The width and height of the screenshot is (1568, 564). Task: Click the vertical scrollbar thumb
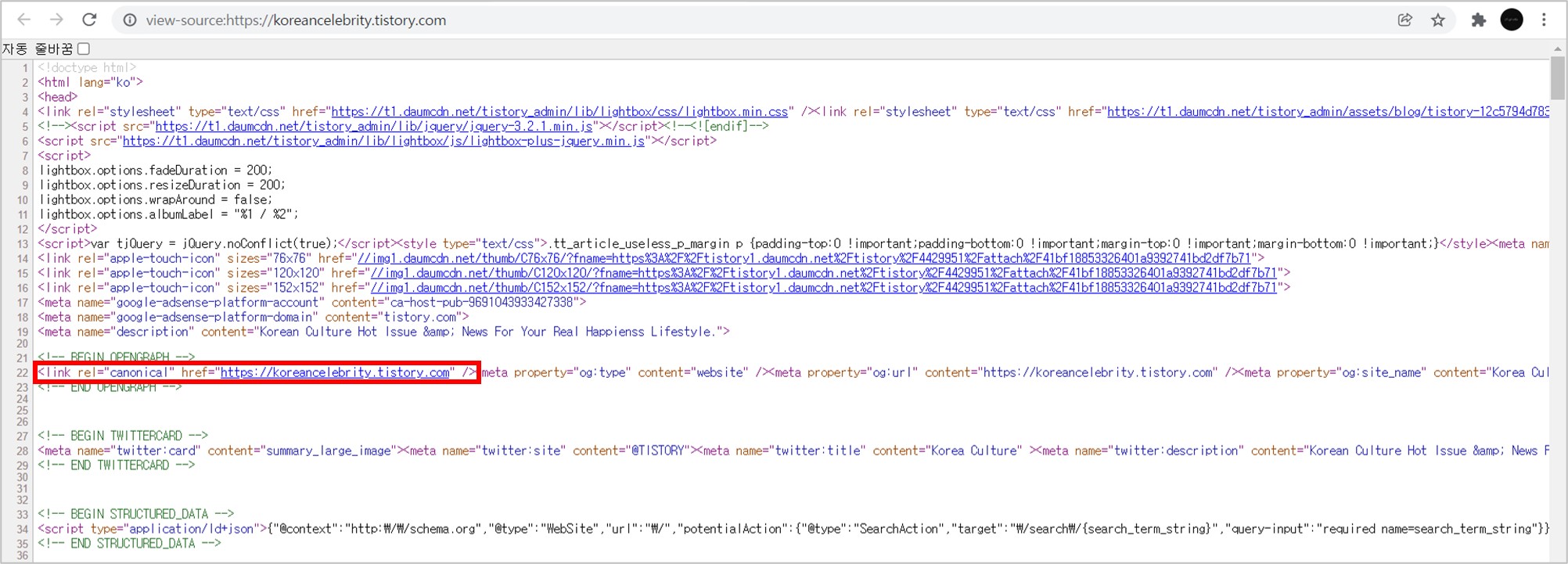1558,78
